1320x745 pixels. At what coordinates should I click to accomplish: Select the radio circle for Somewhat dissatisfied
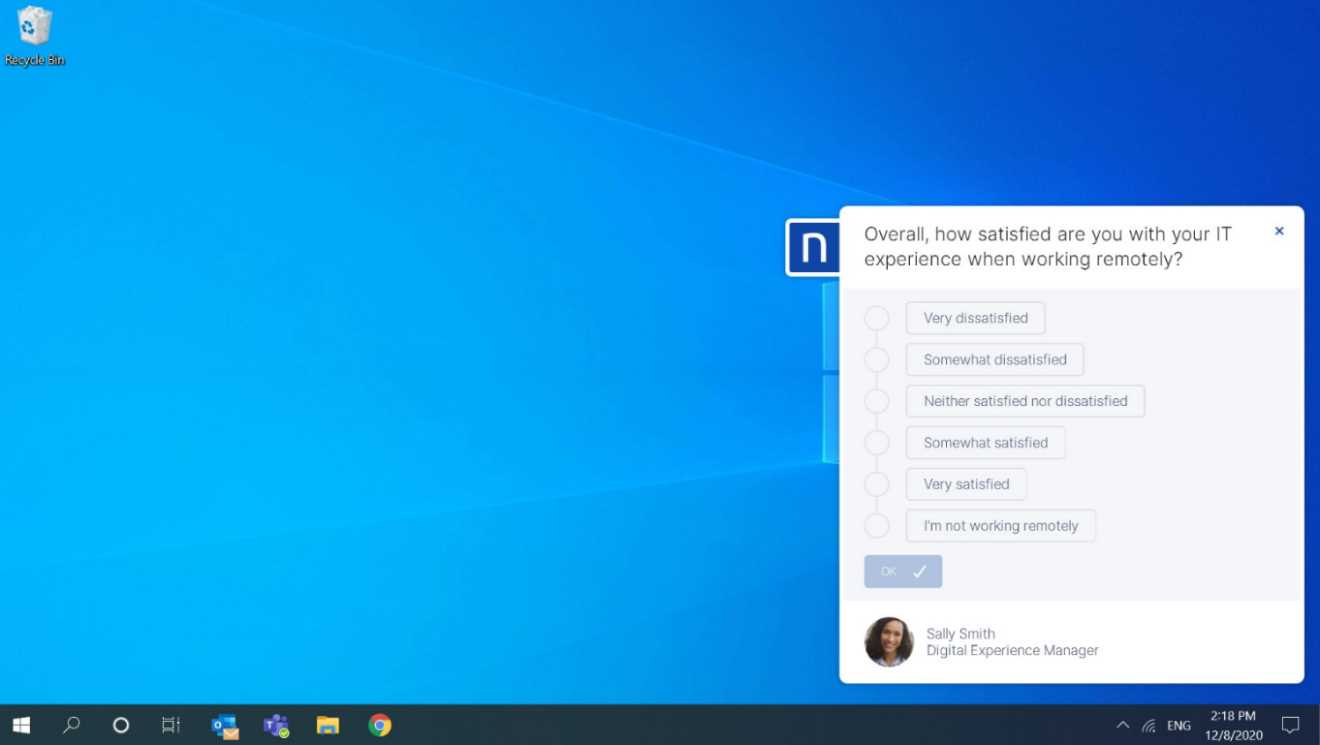pos(876,360)
